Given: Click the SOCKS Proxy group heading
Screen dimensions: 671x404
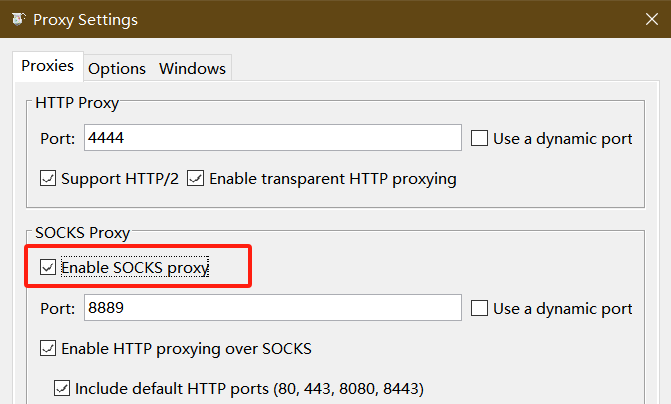Looking at the screenshot, I should 83,233.
